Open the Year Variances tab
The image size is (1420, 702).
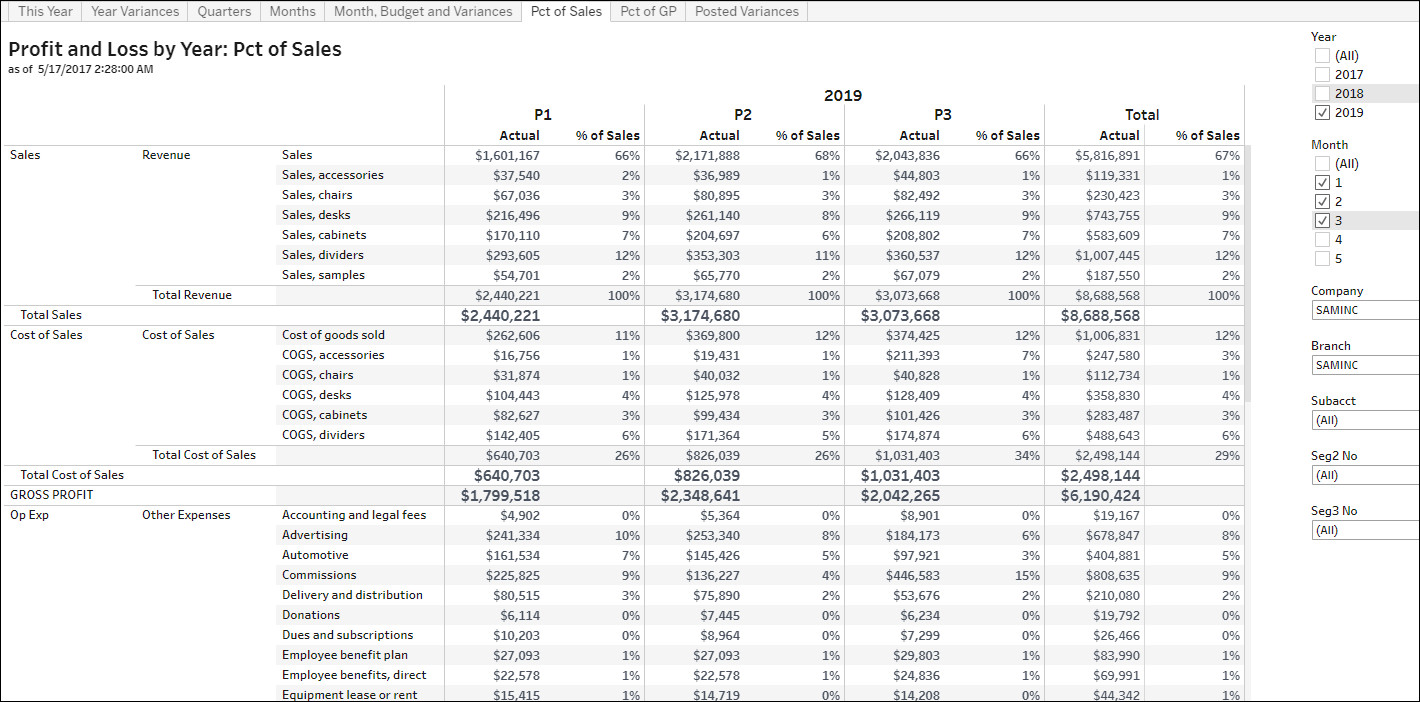click(x=135, y=12)
